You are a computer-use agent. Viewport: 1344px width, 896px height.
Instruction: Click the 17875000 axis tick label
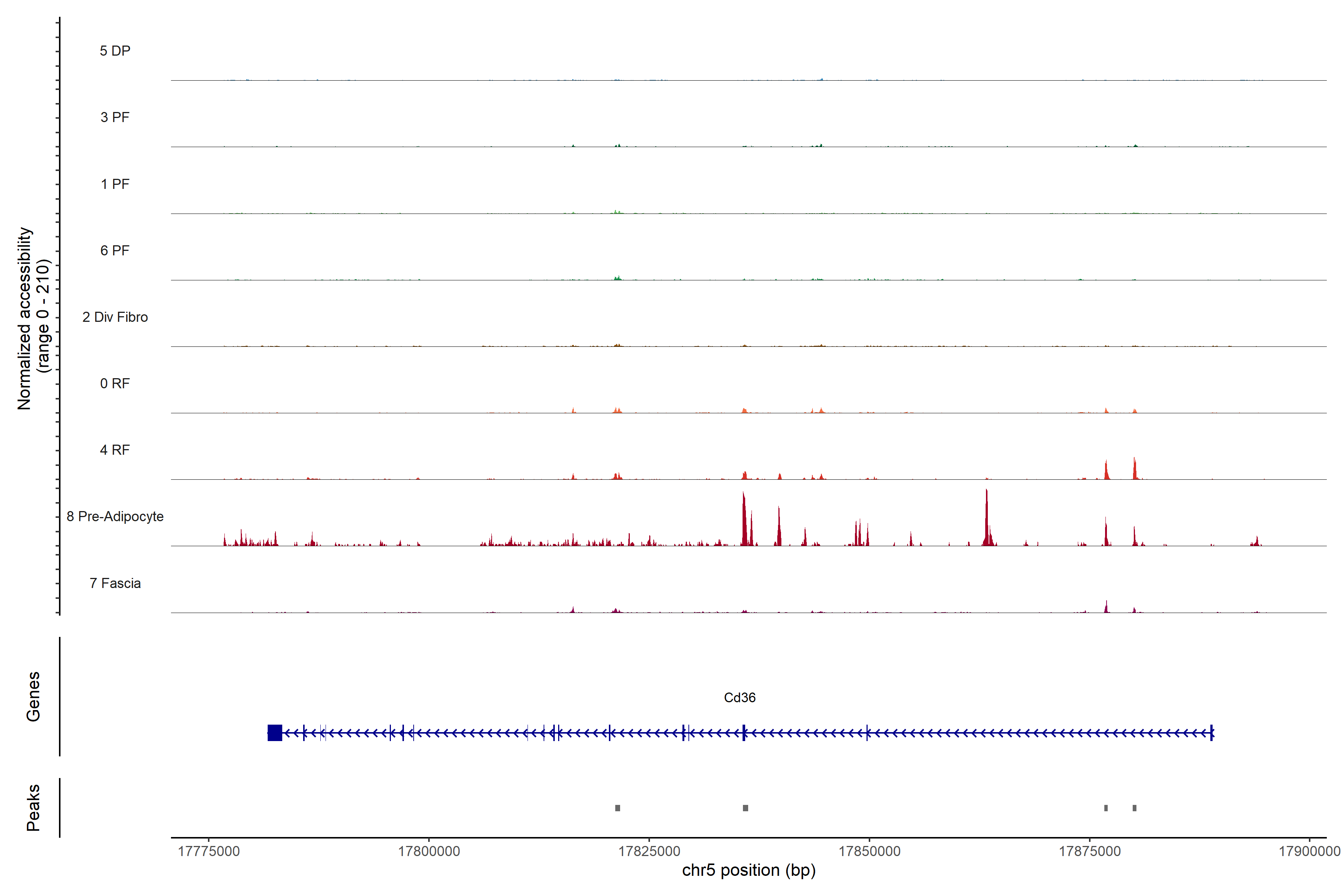(x=1090, y=852)
